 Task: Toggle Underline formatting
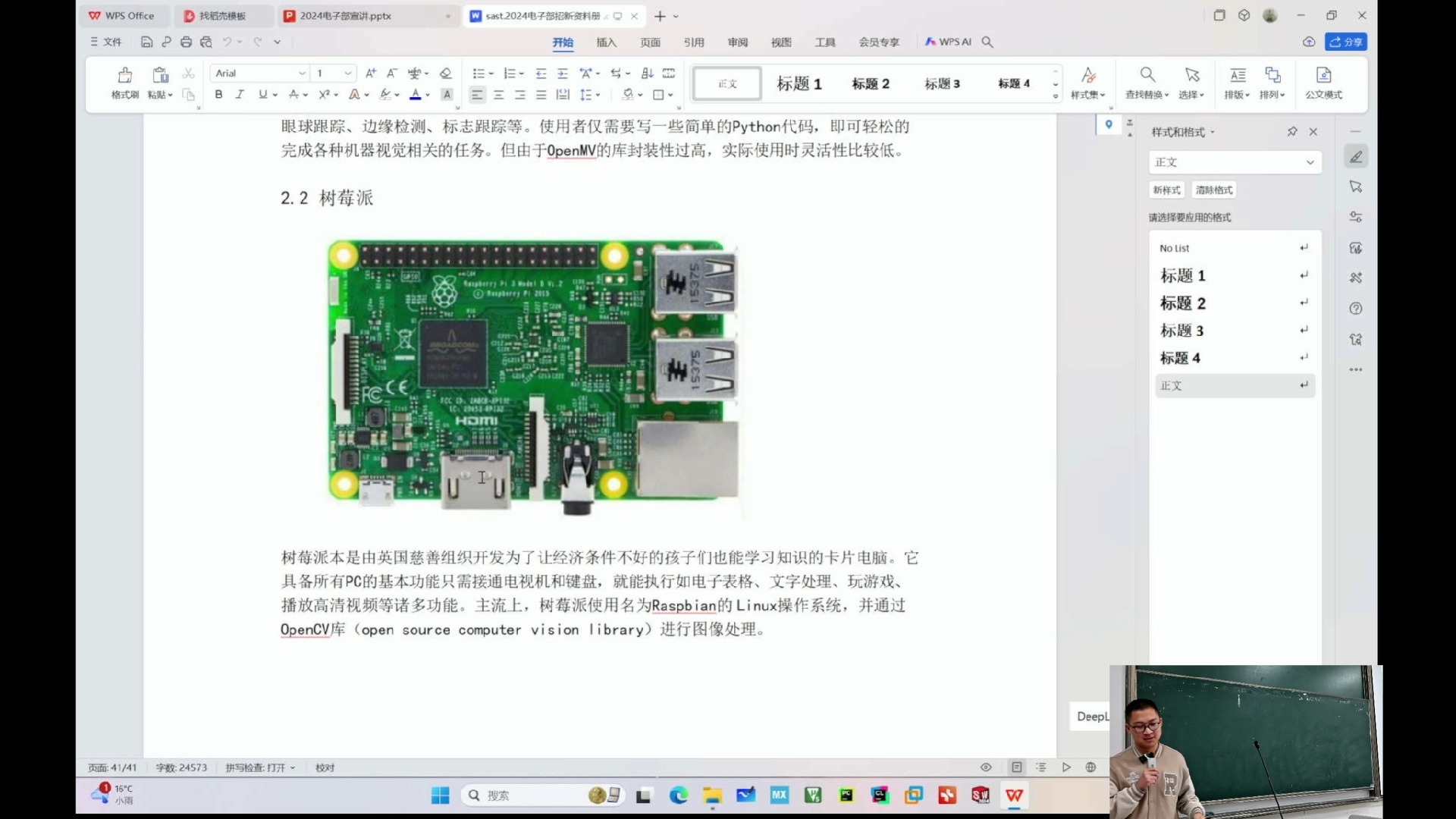pos(262,95)
